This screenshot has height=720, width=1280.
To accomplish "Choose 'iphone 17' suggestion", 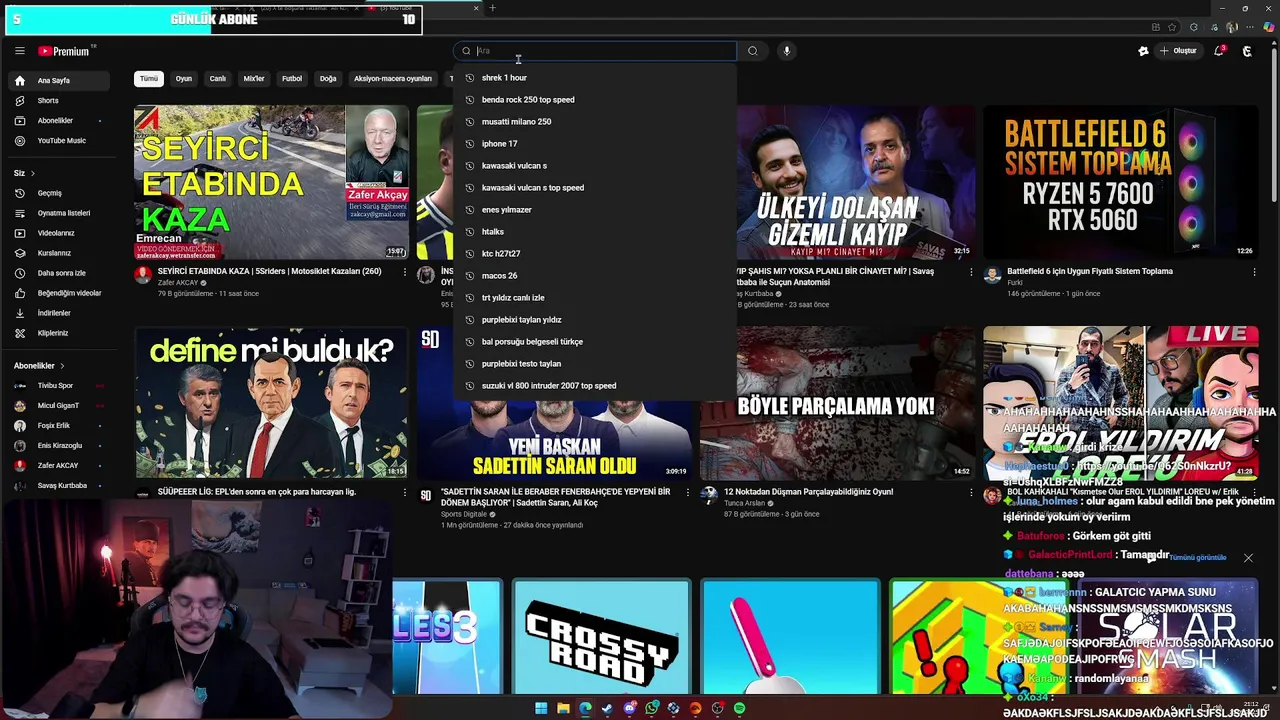I will point(595,143).
